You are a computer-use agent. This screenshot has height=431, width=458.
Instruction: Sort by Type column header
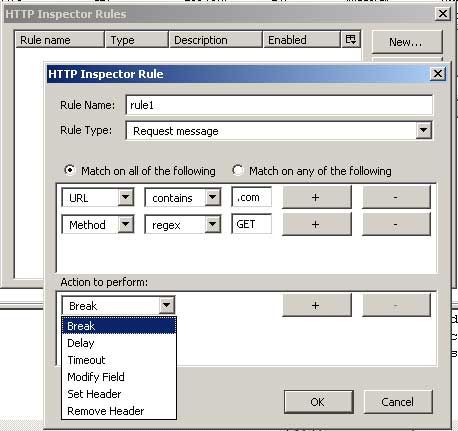137,40
